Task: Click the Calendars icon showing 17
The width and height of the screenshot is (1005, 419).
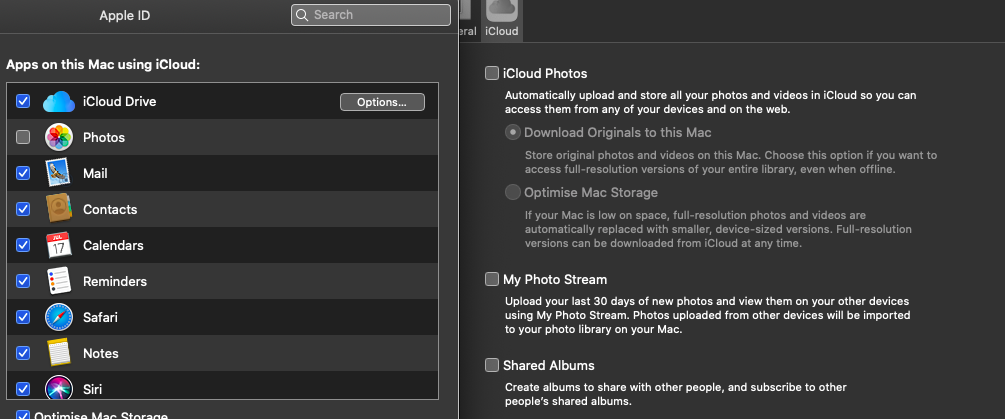Action: click(x=59, y=245)
